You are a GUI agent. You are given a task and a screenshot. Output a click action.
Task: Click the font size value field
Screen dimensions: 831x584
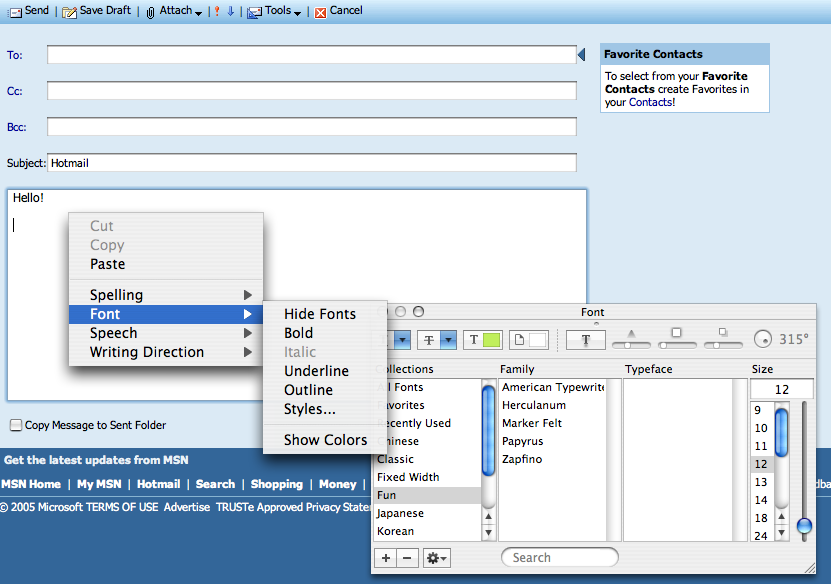[x=782, y=390]
